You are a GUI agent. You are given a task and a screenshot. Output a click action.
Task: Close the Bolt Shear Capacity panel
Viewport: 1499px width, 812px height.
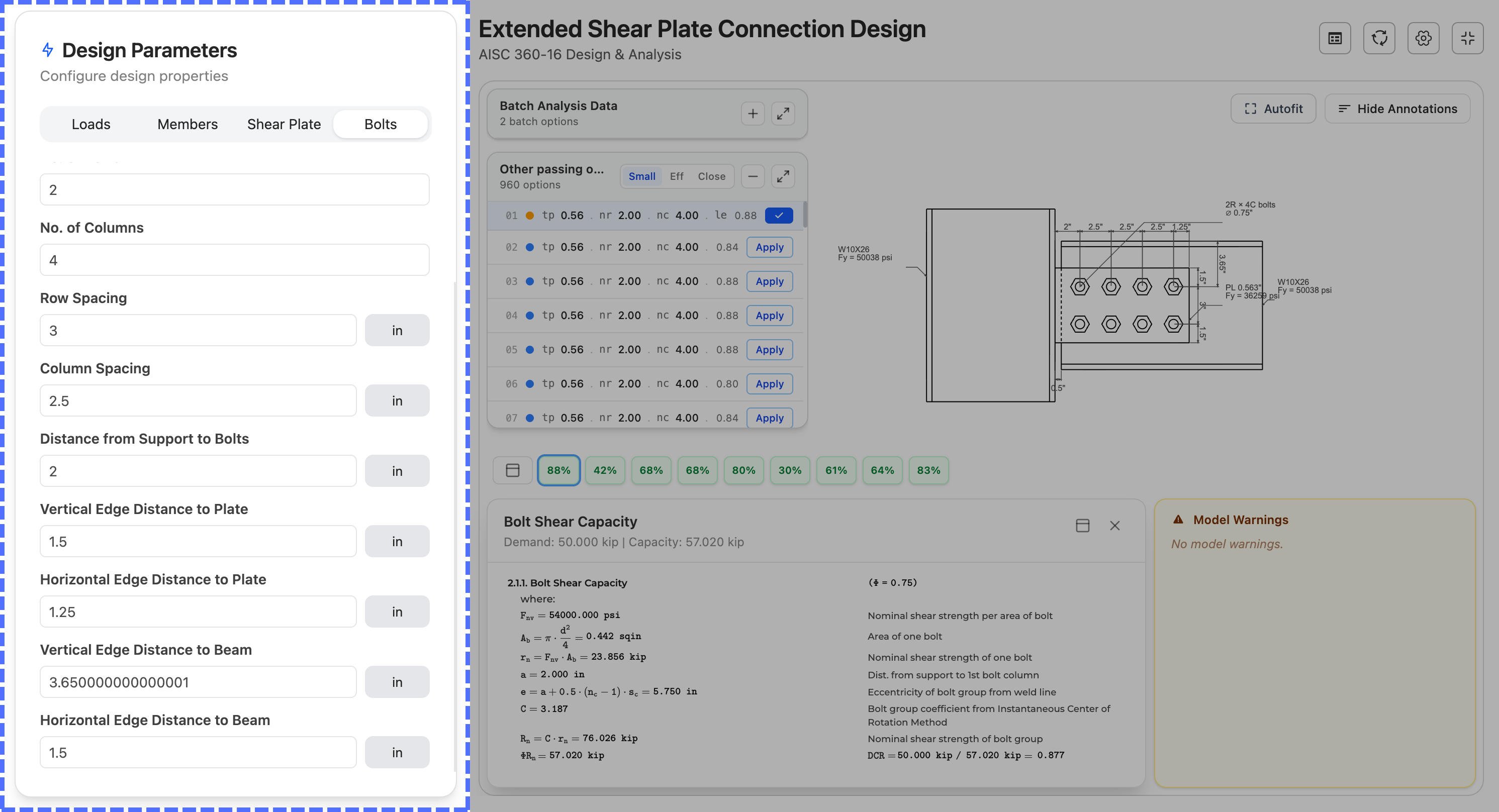click(1114, 526)
